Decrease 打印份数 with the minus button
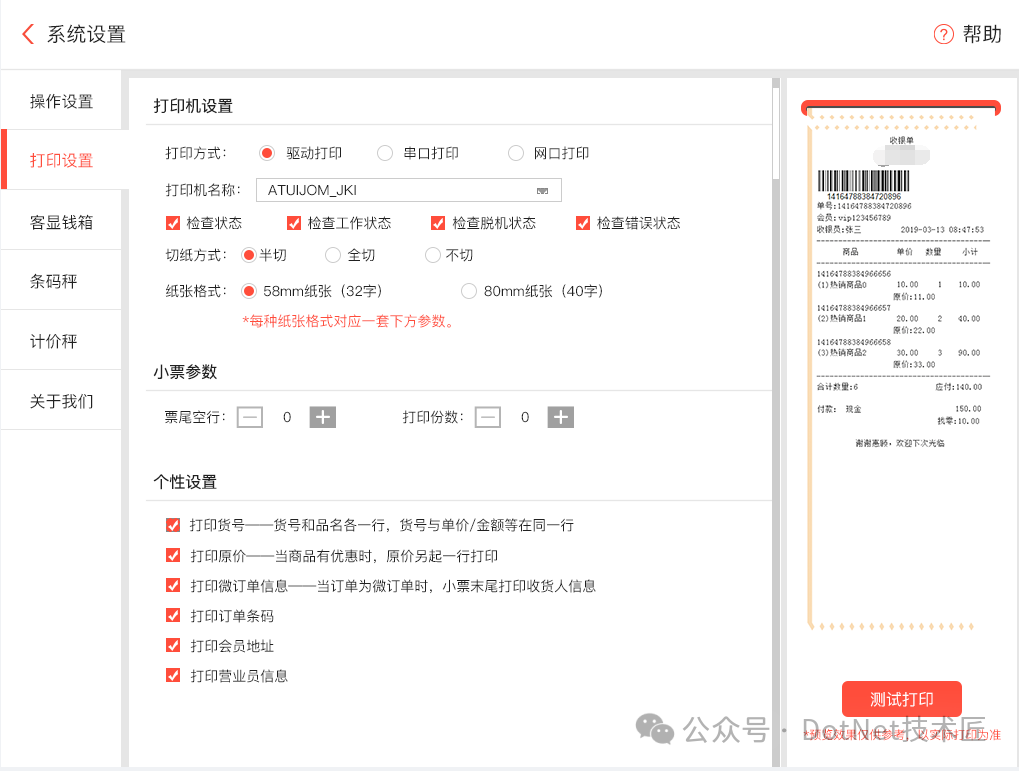This screenshot has width=1019, height=771. [x=487, y=417]
